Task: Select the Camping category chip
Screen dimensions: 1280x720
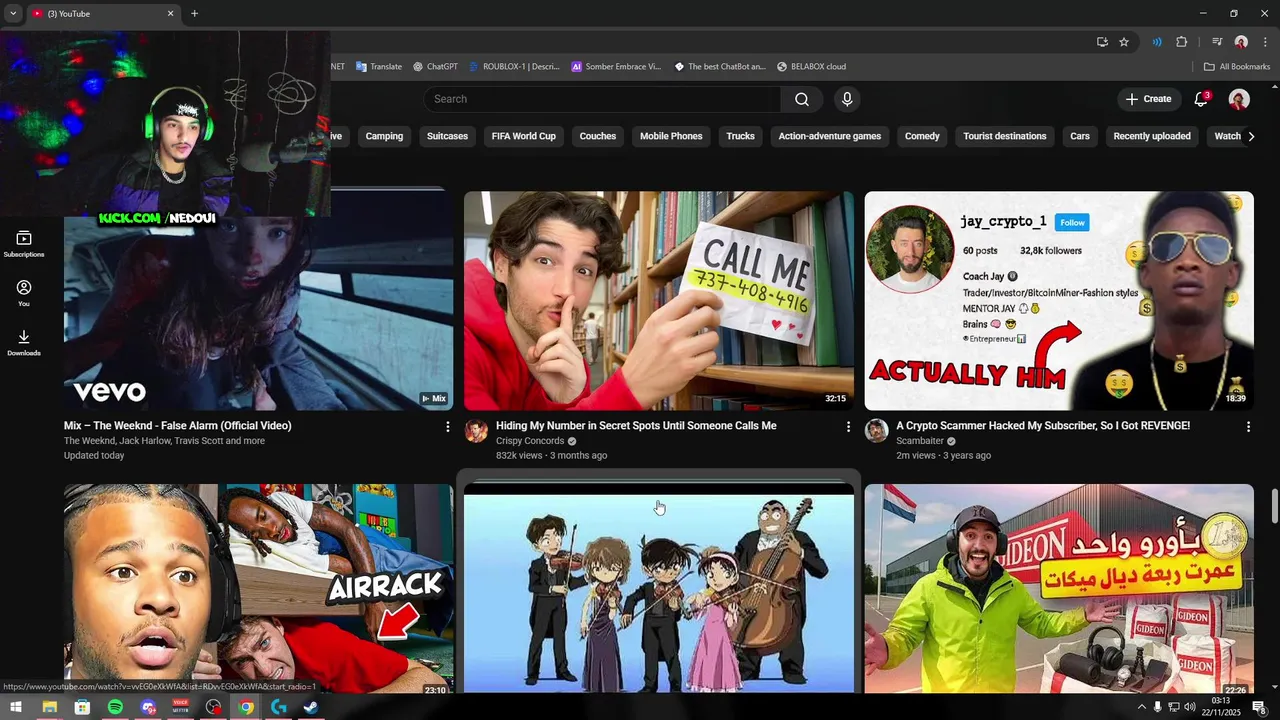Action: (384, 136)
